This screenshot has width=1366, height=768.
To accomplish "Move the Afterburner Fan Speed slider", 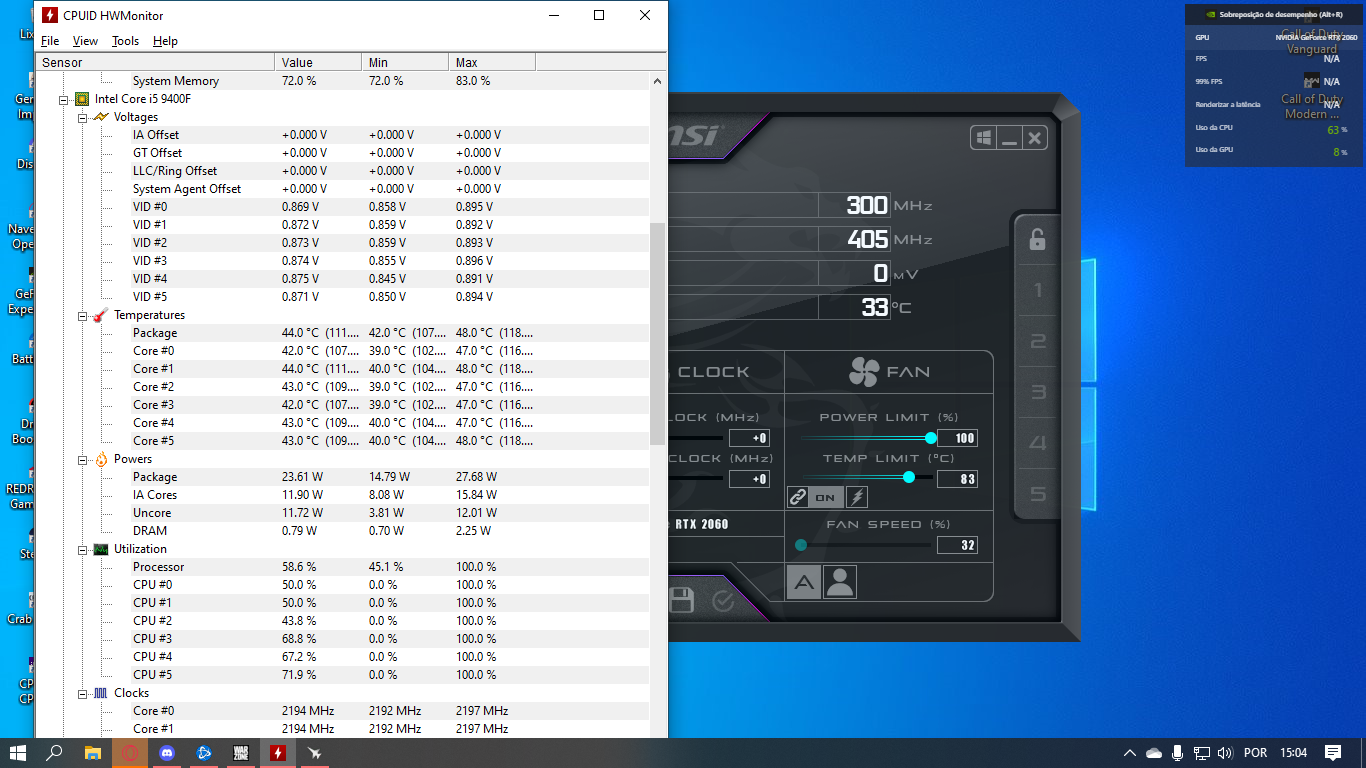I will coord(801,545).
